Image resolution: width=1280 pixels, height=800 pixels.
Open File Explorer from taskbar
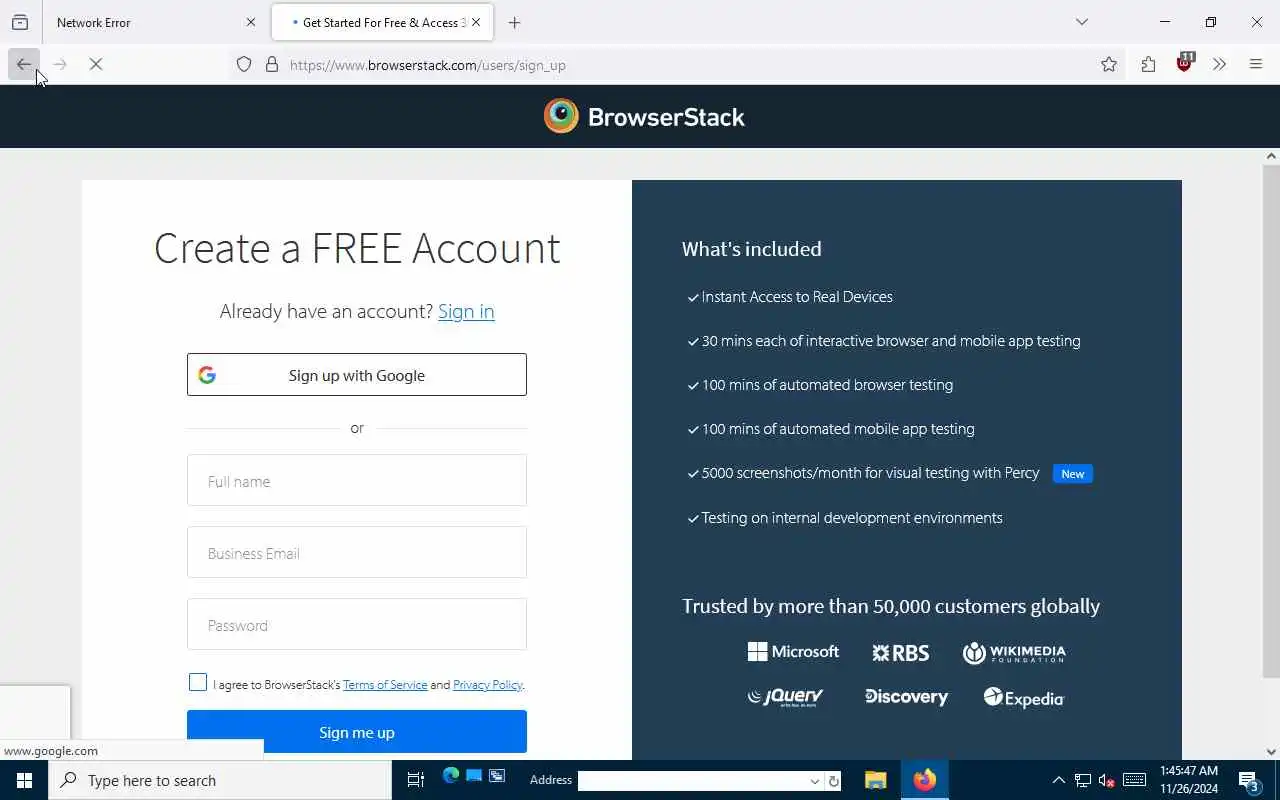tap(876, 780)
